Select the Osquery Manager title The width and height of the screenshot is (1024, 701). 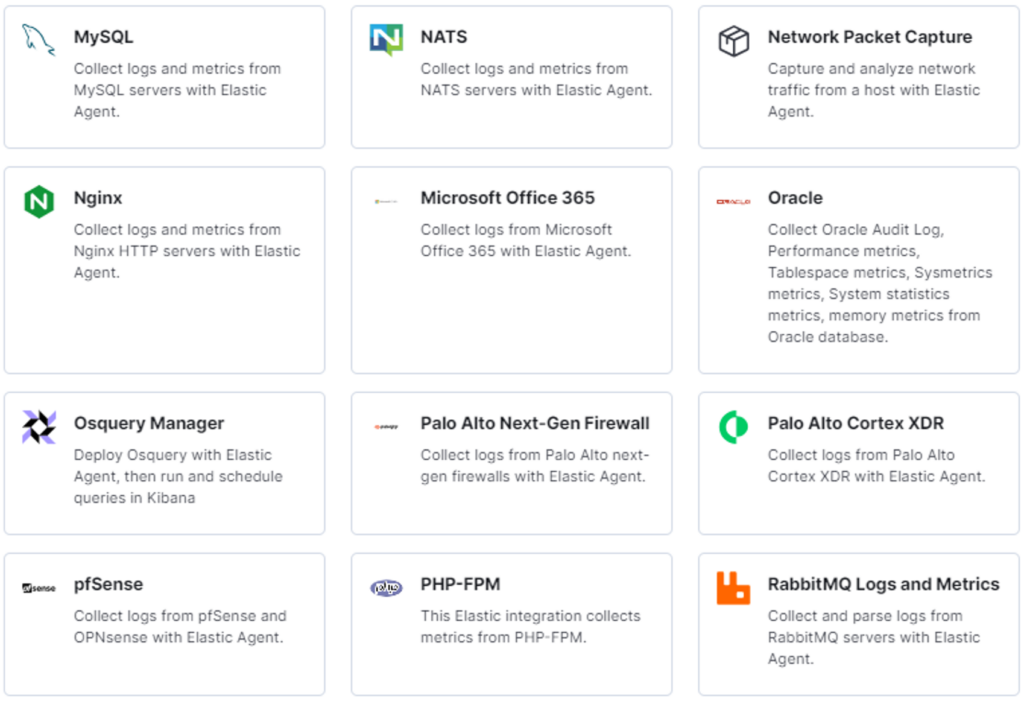[149, 423]
